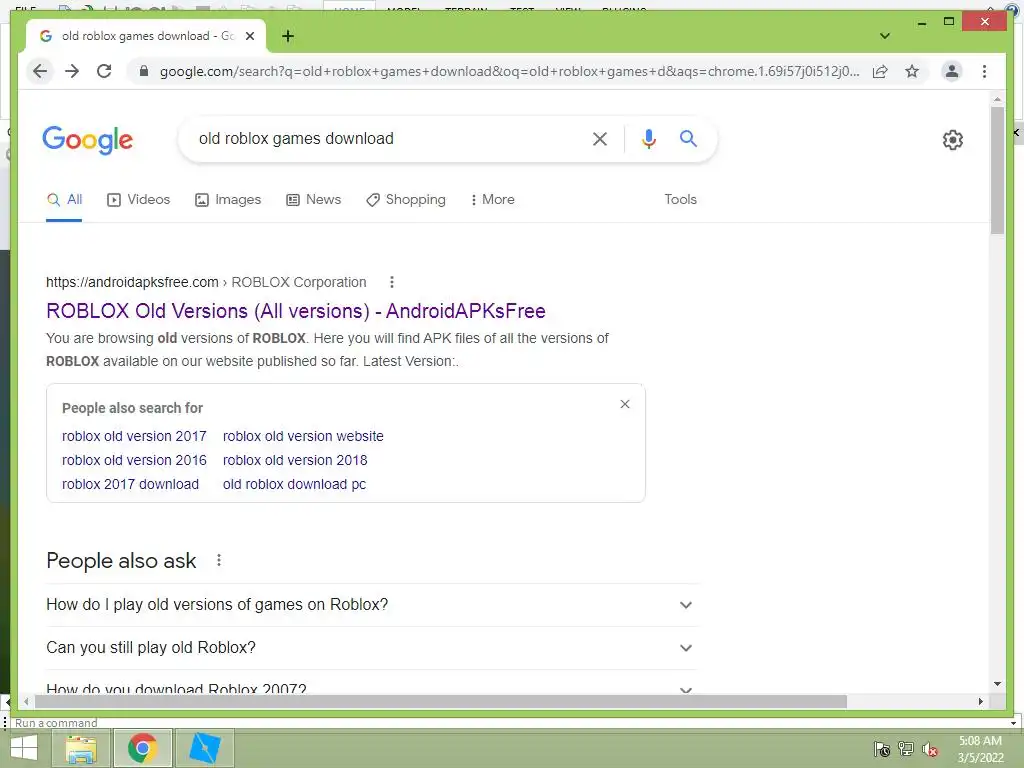Search for roblox old version 2016
Image resolution: width=1024 pixels, height=768 pixels.
pos(134,460)
